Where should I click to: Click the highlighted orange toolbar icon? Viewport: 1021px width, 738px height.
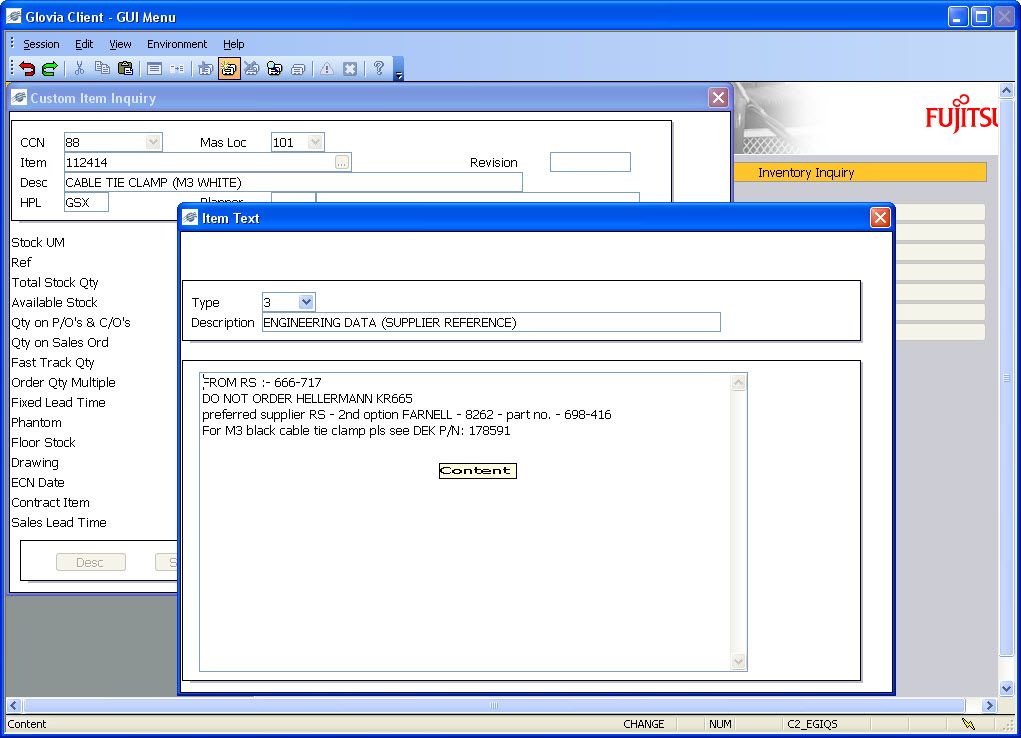click(229, 69)
